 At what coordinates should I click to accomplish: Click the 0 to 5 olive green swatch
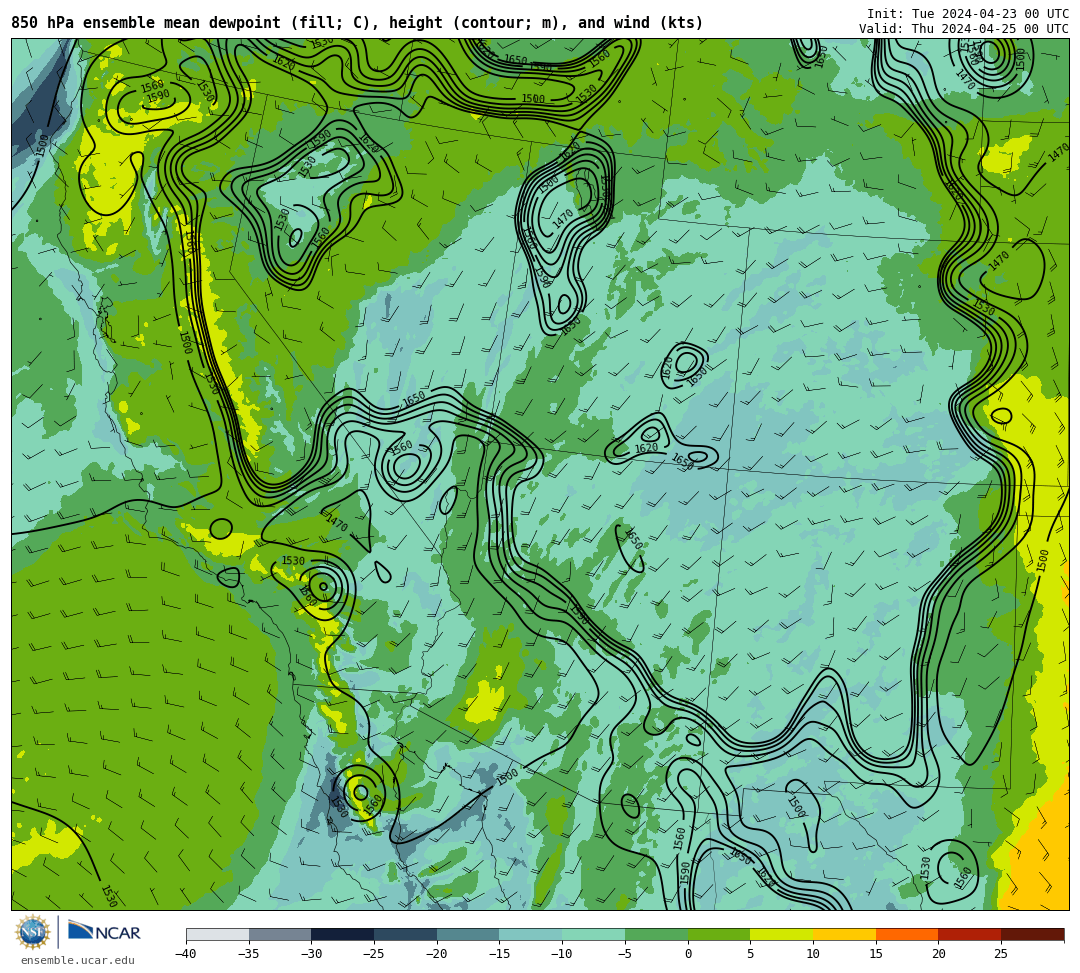[719, 934]
